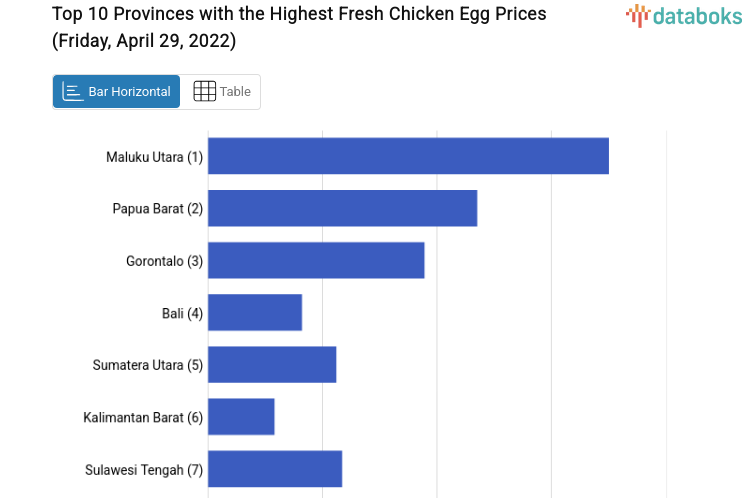This screenshot has height=498, width=753.
Task: Switch to Bar Horizontal view
Action: (117, 92)
